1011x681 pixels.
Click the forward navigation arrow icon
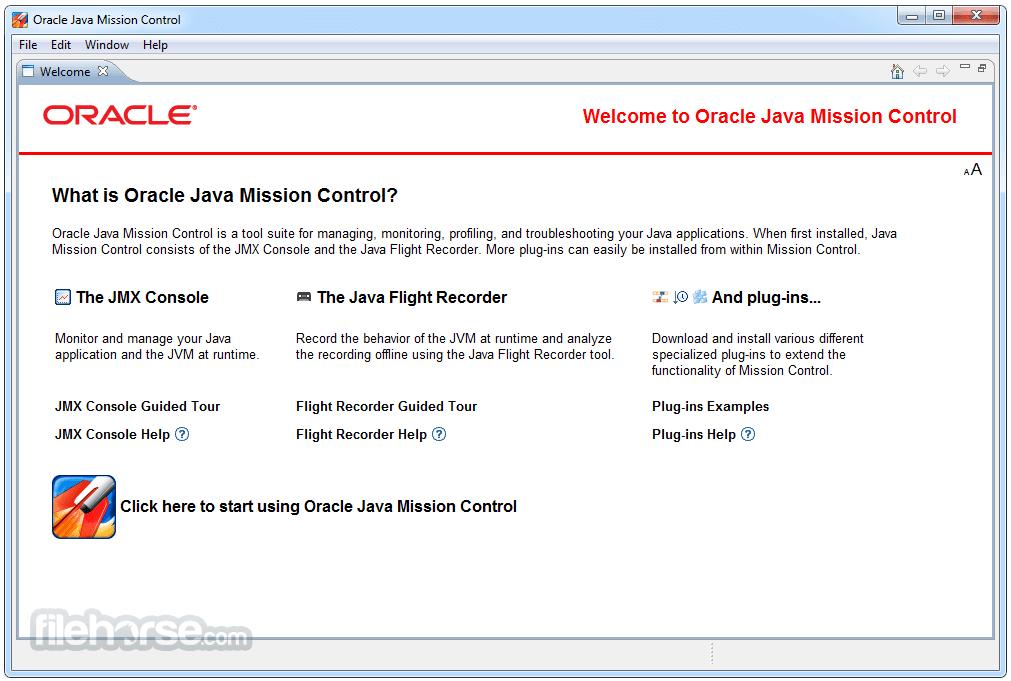coord(943,71)
